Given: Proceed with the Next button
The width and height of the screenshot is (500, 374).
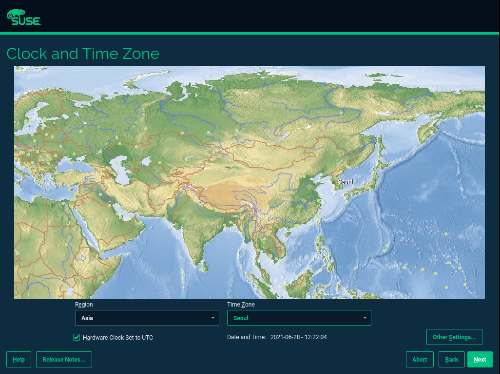Looking at the screenshot, I should (480, 360).
